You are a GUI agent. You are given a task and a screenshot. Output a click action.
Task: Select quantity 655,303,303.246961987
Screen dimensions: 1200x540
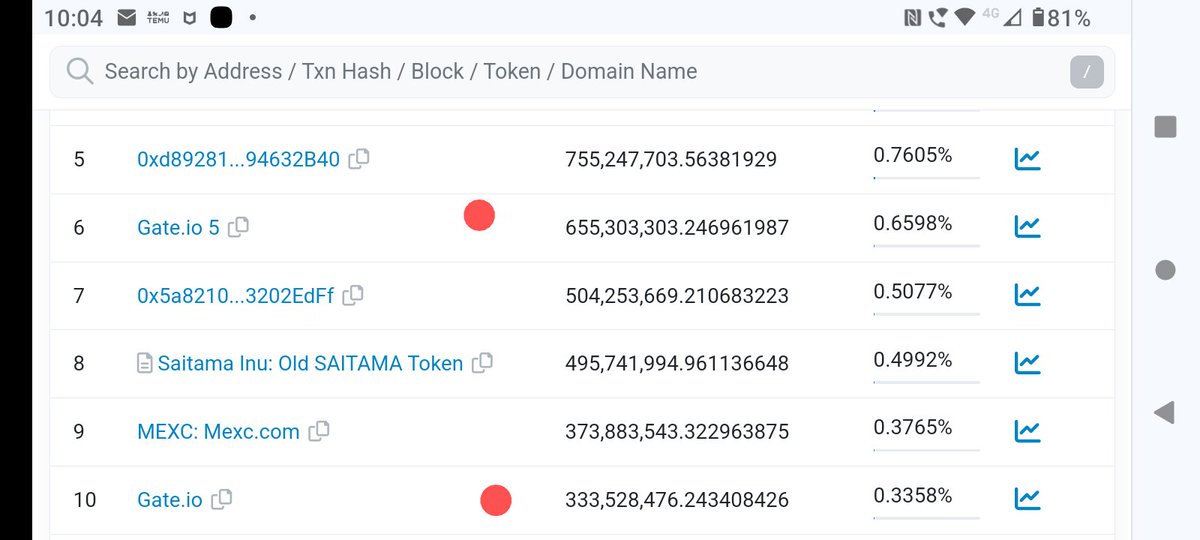(677, 227)
